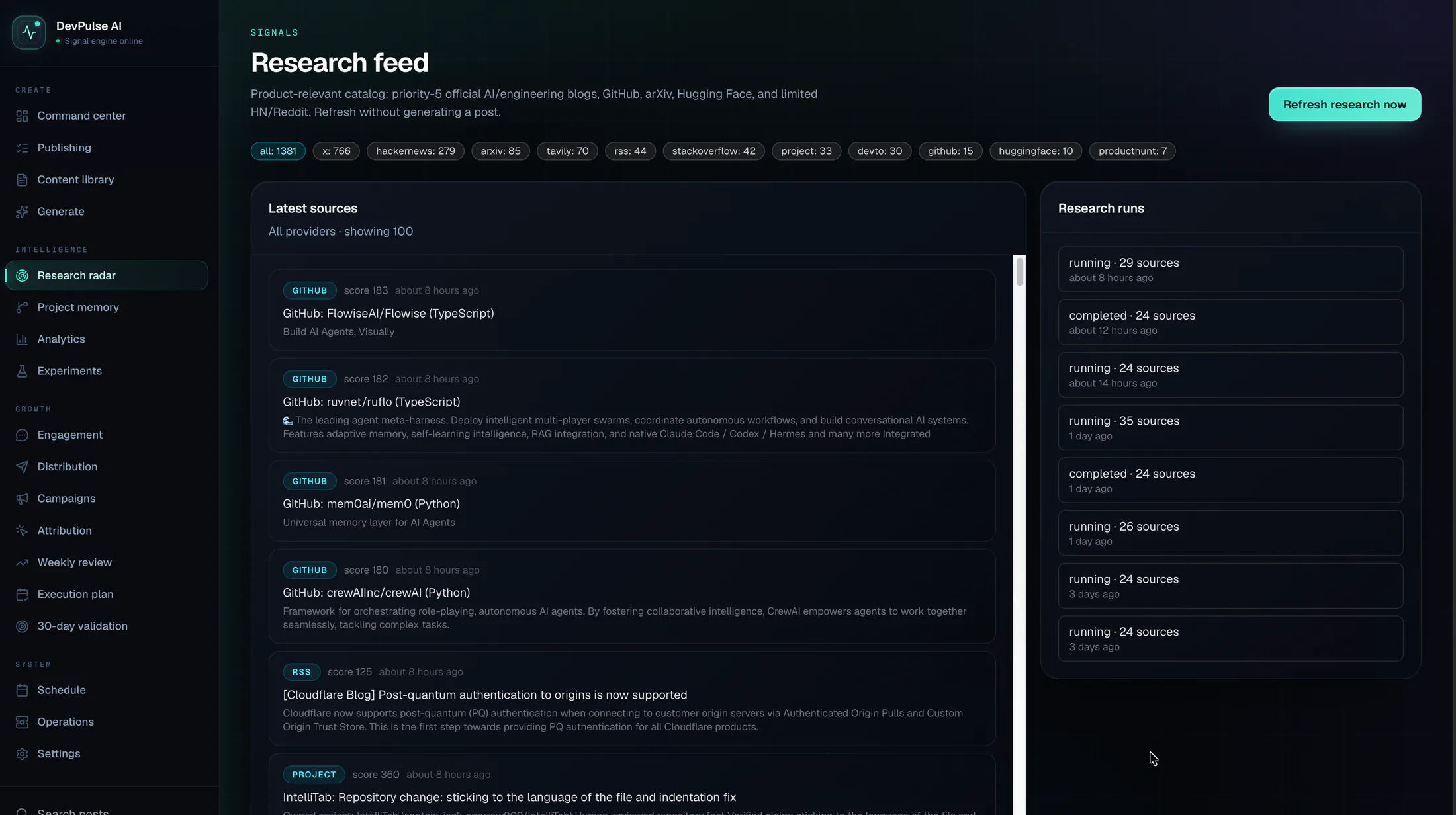Image resolution: width=1456 pixels, height=815 pixels.
Task: Open the running · 29 sources run
Action: click(x=1230, y=269)
